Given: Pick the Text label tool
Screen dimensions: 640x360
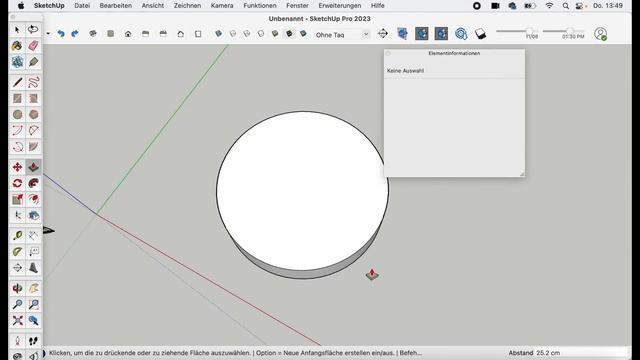Looking at the screenshot, I should pos(33,251).
